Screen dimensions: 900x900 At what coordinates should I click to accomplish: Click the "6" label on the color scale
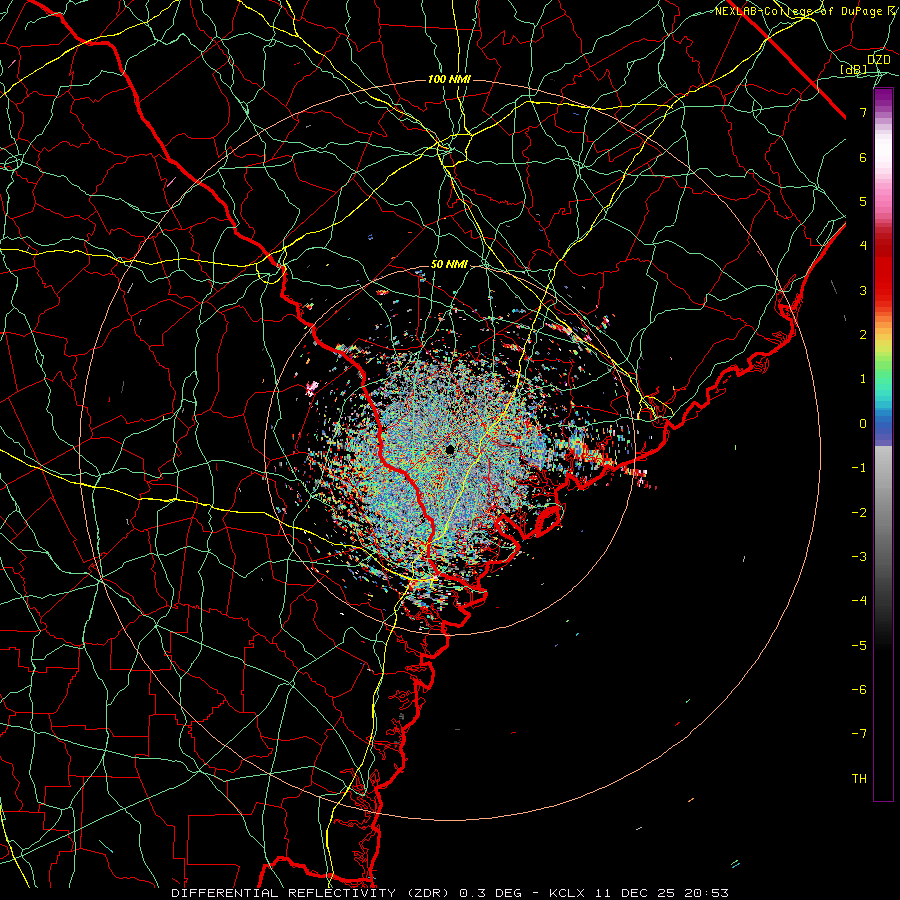[863, 157]
